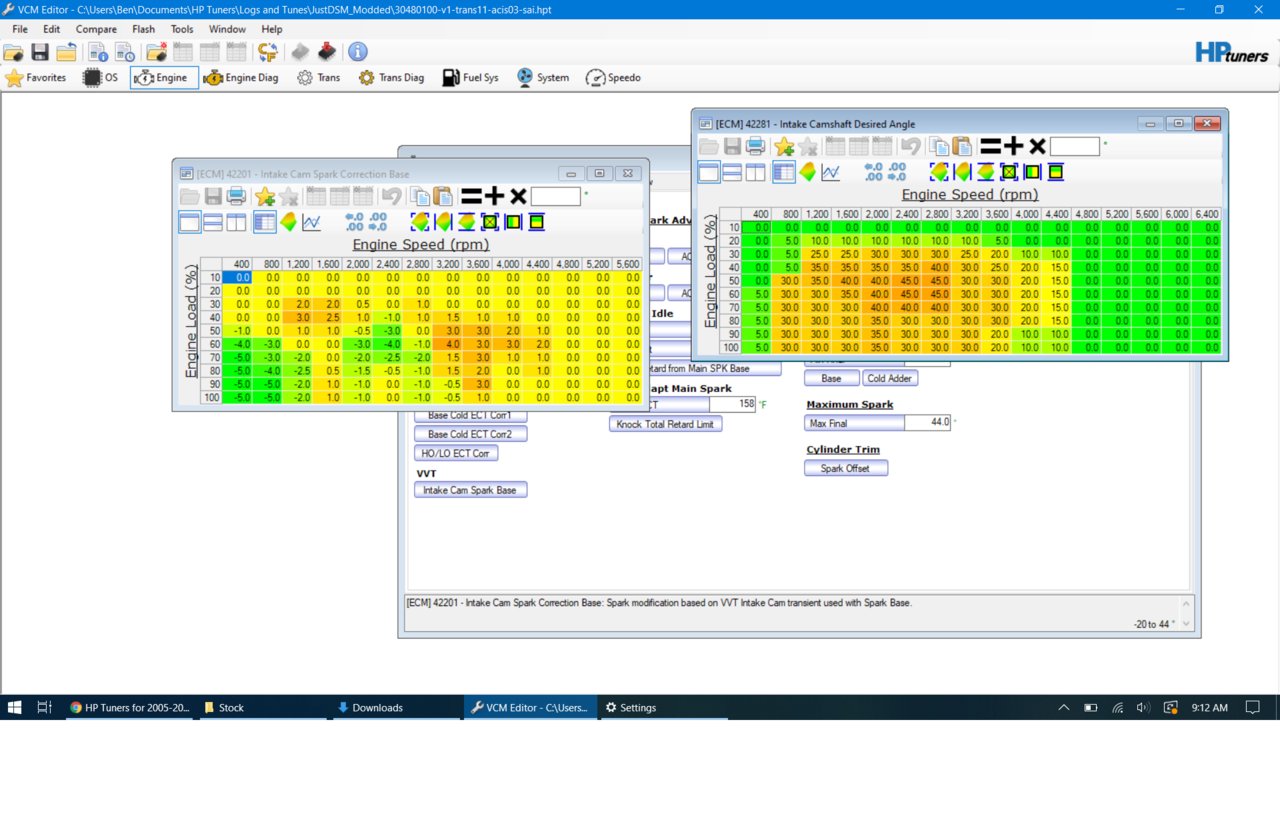This screenshot has height=832, width=1280.
Task: Open the File menu
Action: [x=20, y=29]
